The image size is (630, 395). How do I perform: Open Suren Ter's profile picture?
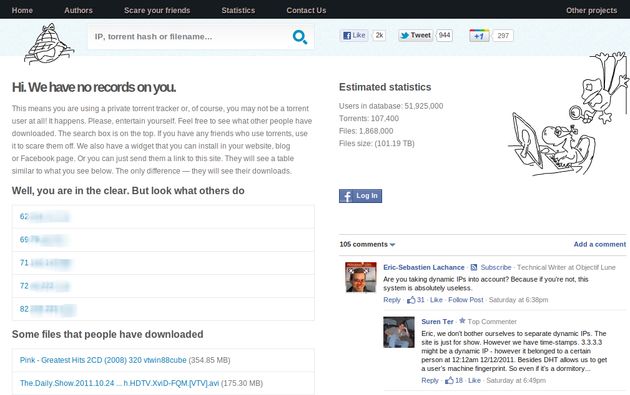399,332
